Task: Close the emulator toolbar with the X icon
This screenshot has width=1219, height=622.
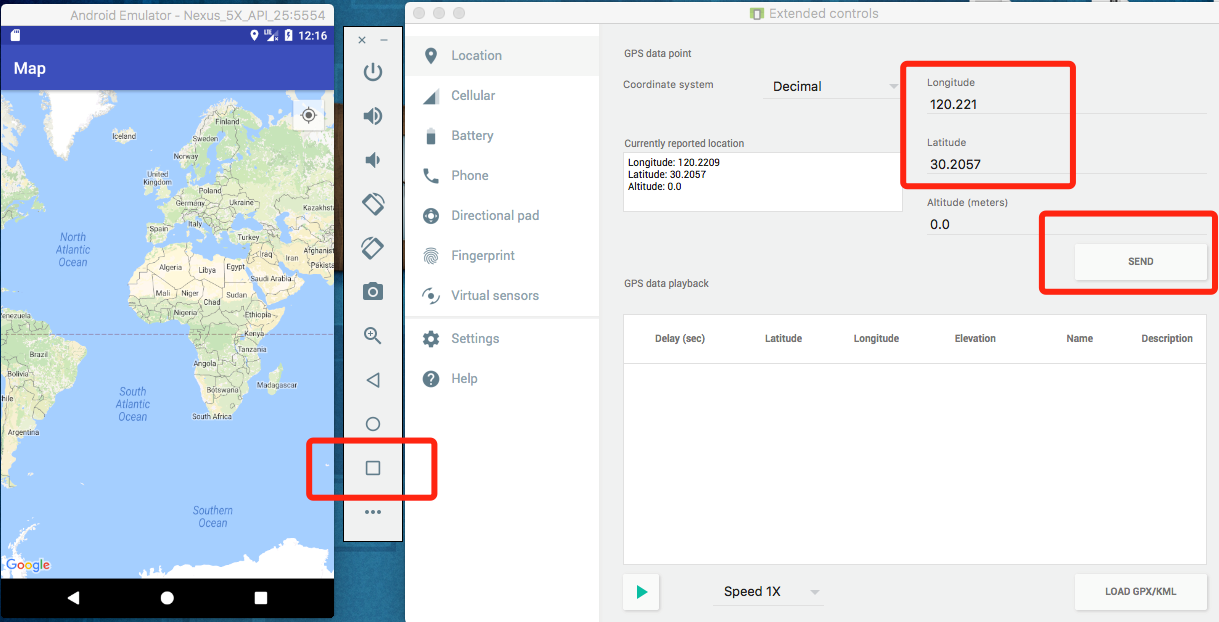Action: [x=362, y=40]
